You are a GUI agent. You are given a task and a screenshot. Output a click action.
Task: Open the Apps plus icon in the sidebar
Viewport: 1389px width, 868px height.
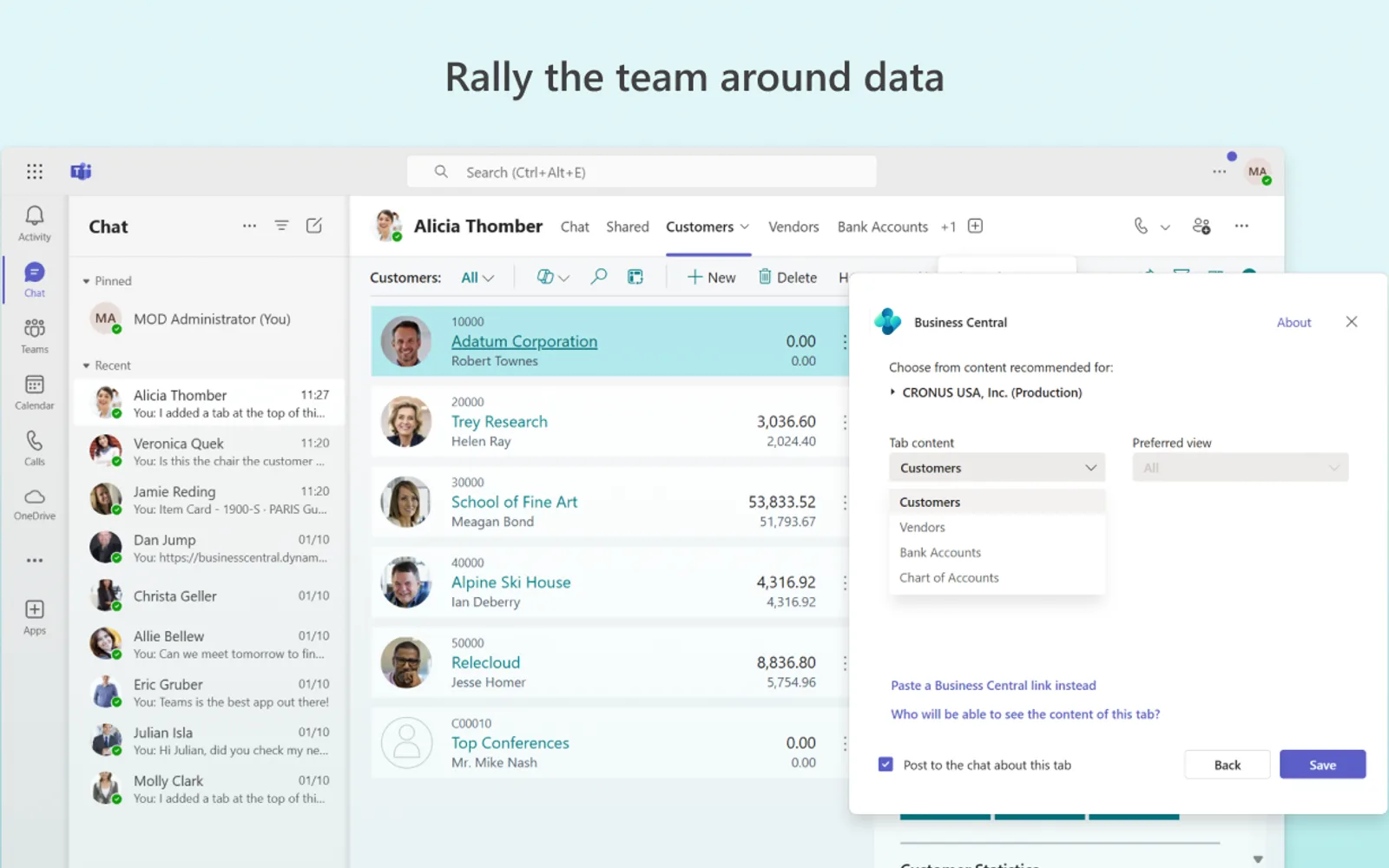pos(35,617)
